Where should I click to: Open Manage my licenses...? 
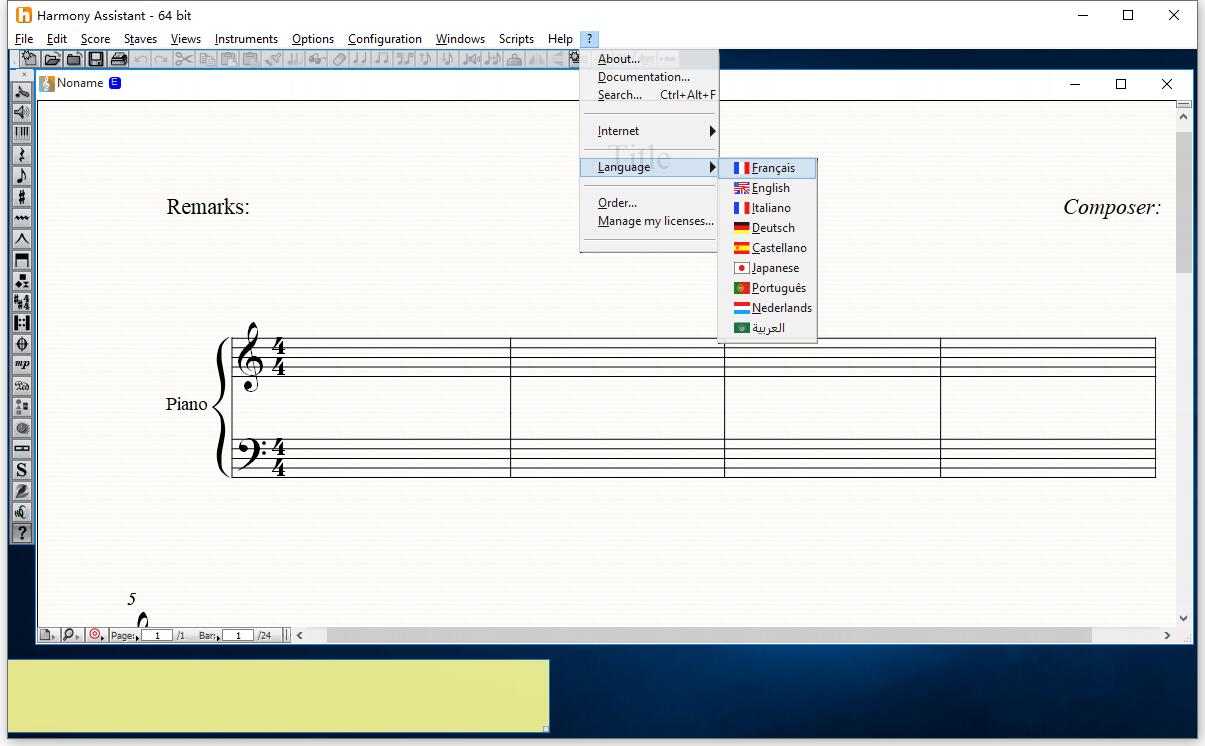tap(649, 221)
